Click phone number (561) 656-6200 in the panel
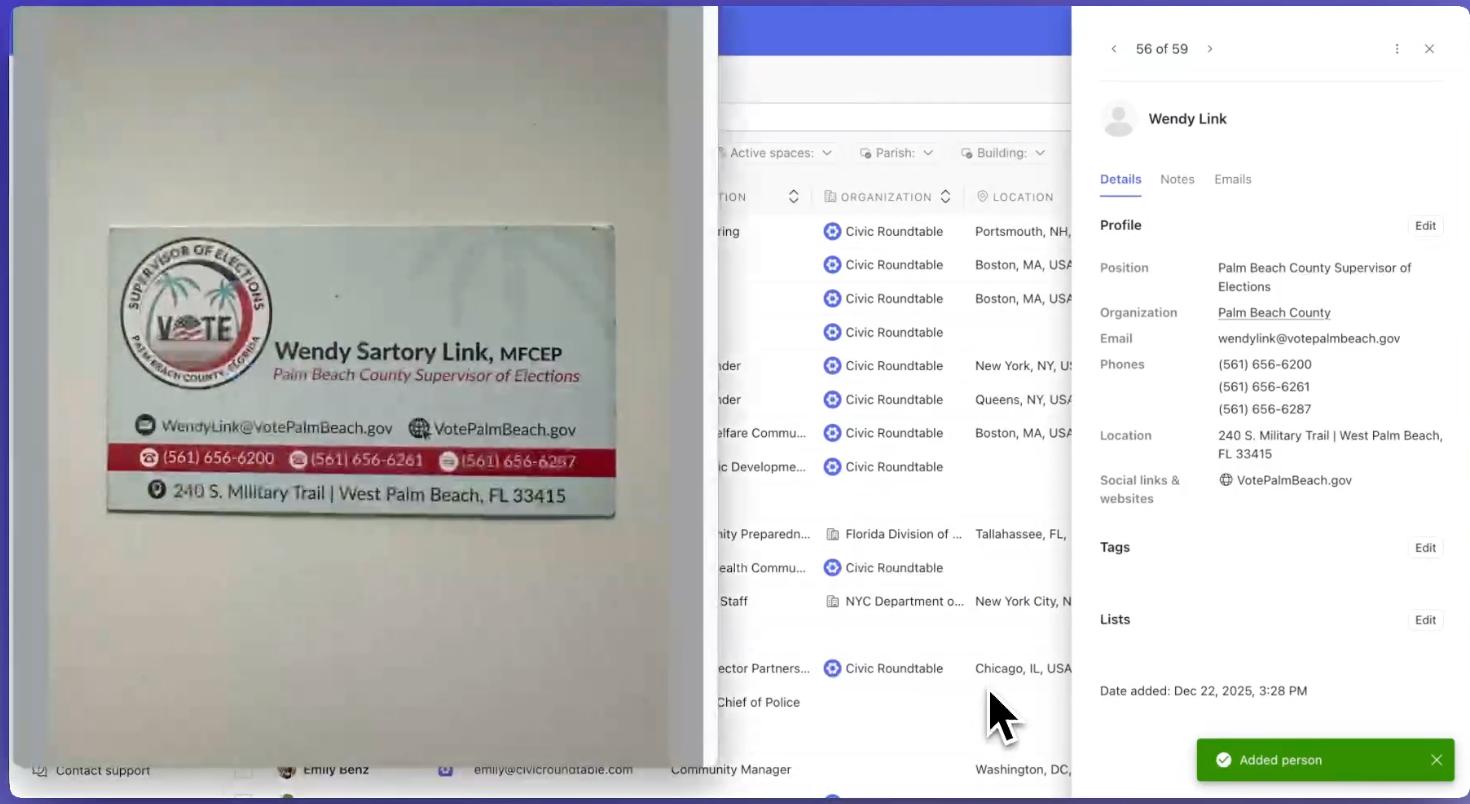1470x804 pixels. pos(1265,365)
